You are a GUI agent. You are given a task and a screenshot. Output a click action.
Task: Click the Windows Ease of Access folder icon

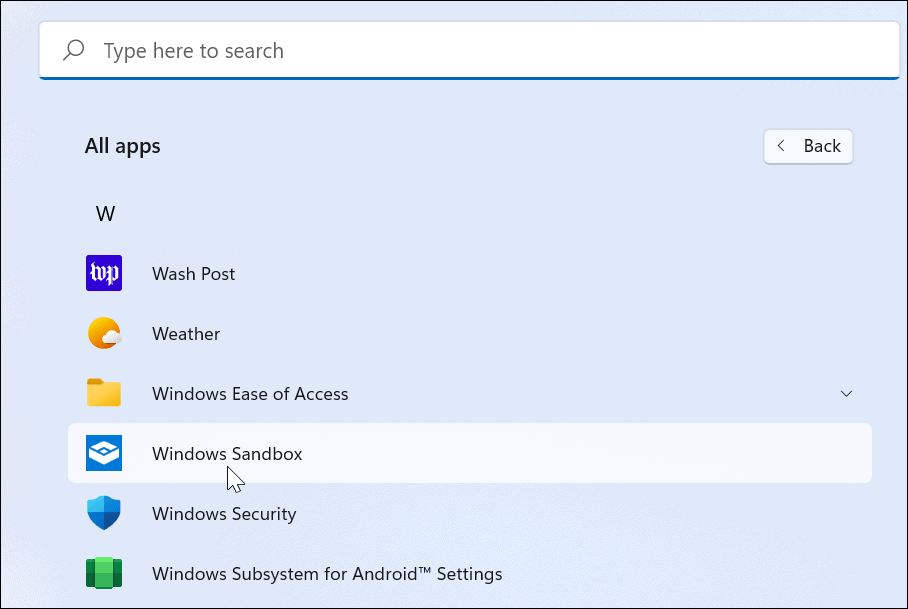click(104, 393)
